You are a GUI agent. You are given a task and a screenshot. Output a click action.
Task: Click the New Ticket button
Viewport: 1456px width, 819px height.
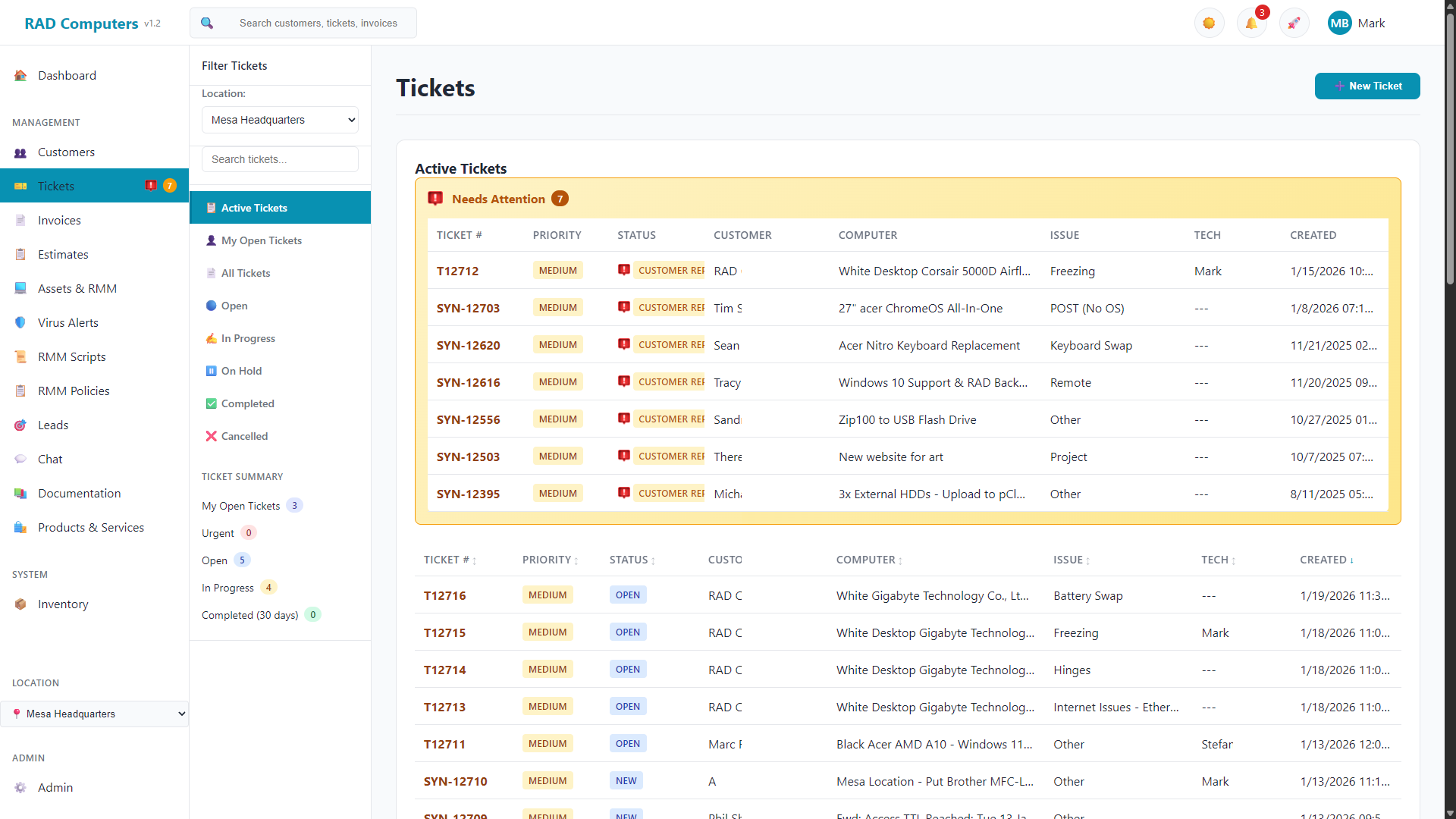(x=1367, y=86)
